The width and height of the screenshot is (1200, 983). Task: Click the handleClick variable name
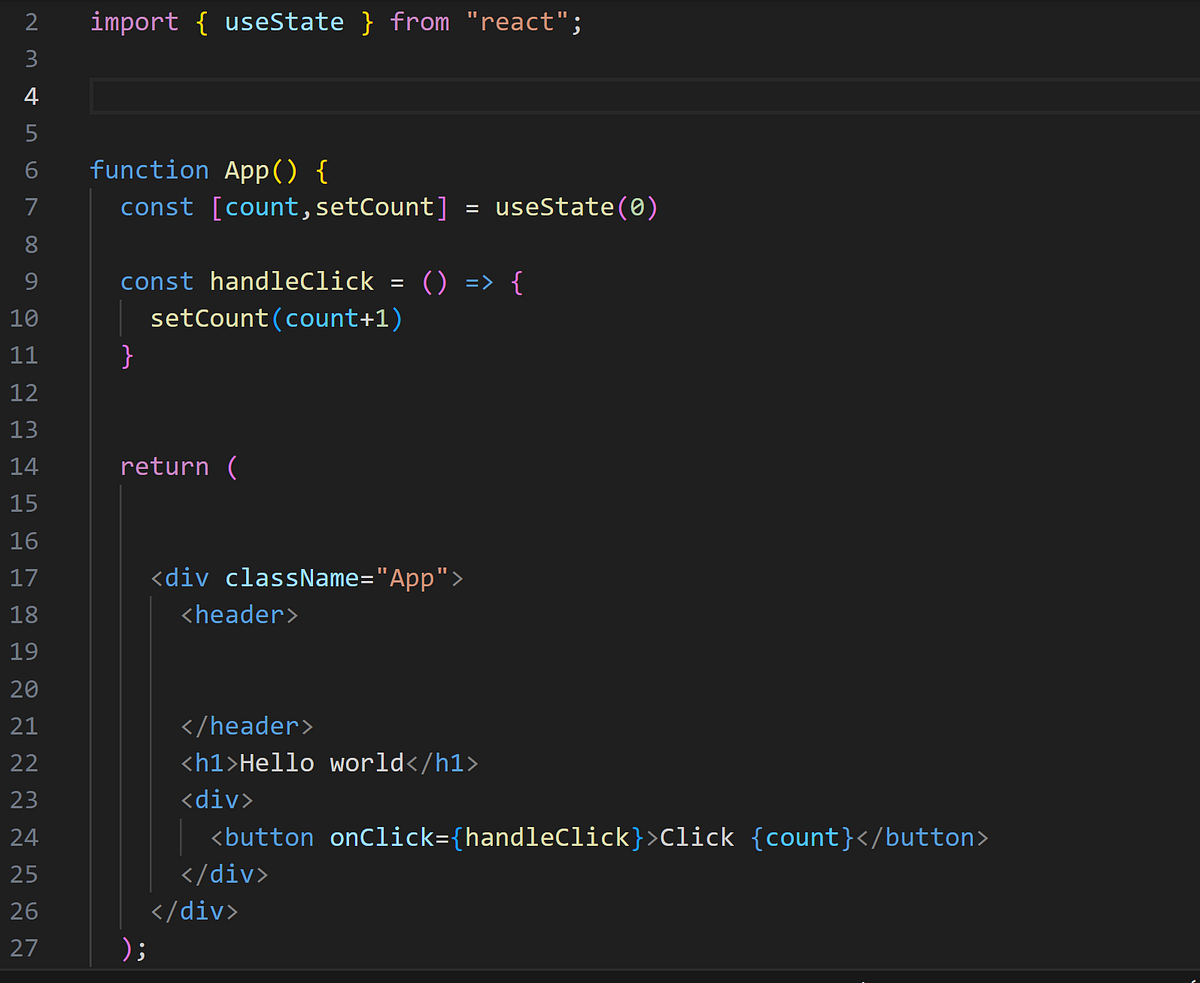coord(291,281)
